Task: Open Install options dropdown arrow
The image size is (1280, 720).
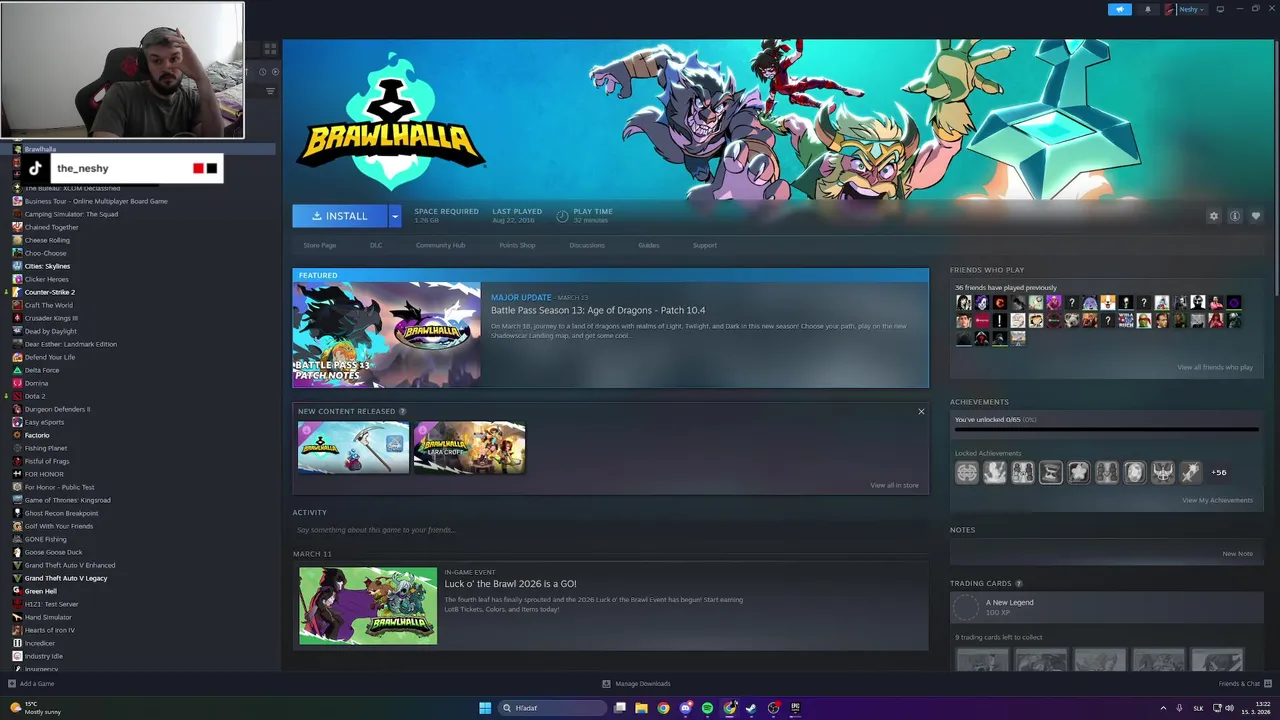Action: coord(395,216)
